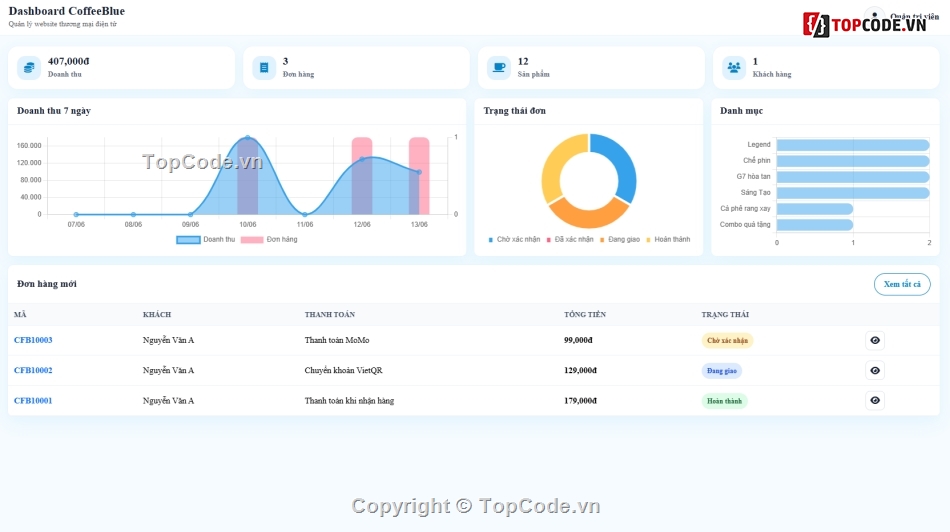Image resolution: width=950 pixels, height=532 pixels.
Task: Click the orders receipt icon
Action: 264,68
